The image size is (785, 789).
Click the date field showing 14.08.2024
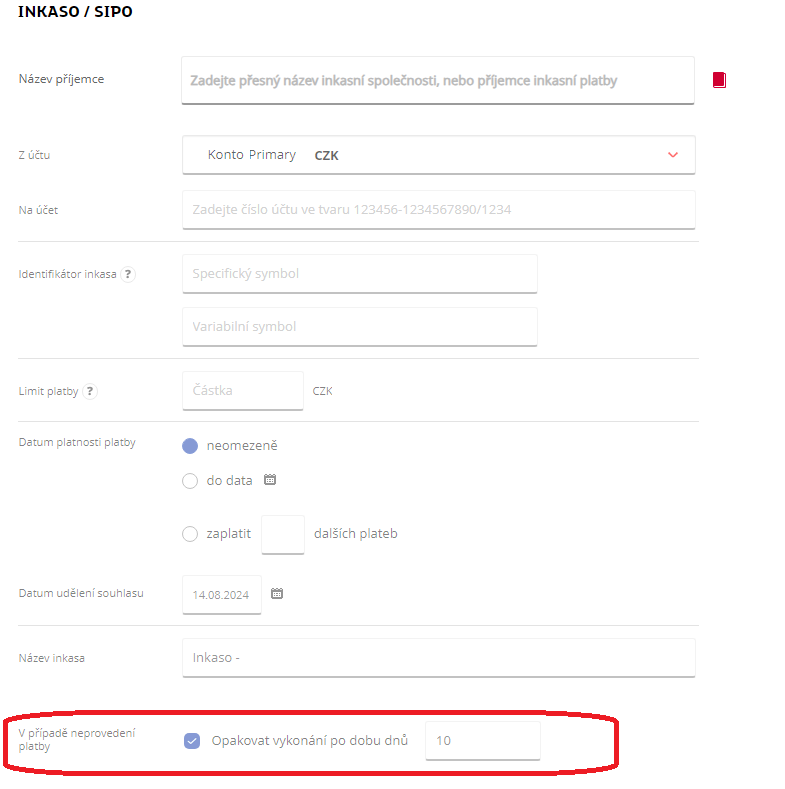(221, 594)
